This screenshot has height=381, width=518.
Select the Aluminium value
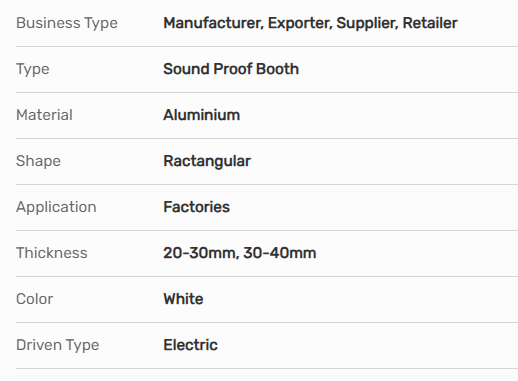(202, 115)
